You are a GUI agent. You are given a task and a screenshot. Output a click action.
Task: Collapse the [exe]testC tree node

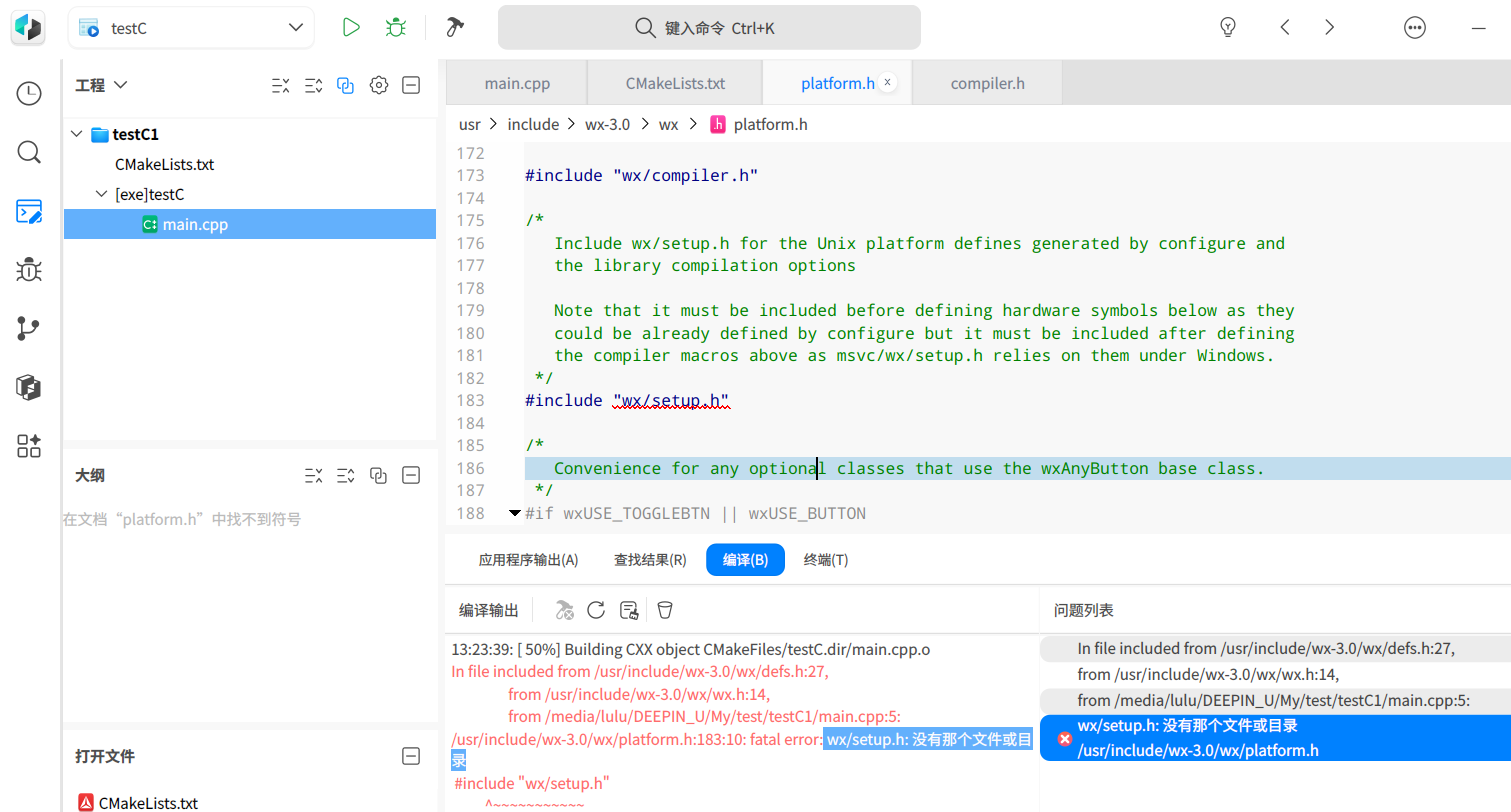click(102, 195)
